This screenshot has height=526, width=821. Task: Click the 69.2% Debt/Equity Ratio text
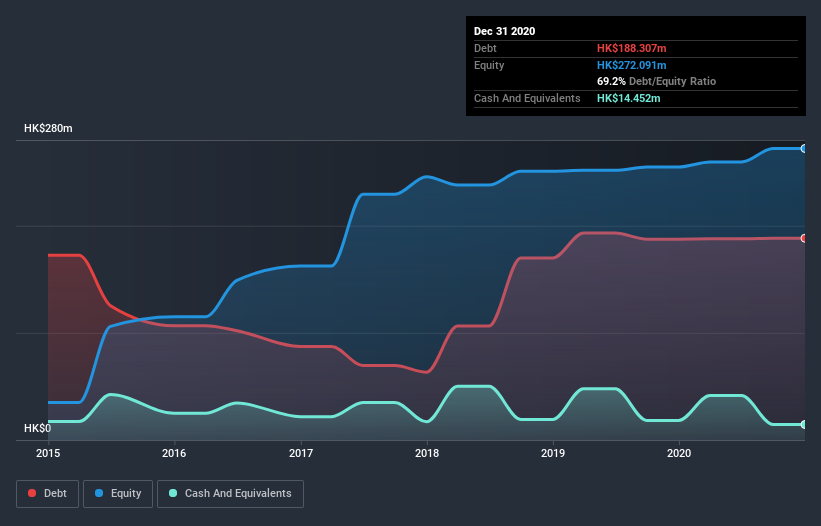656,81
